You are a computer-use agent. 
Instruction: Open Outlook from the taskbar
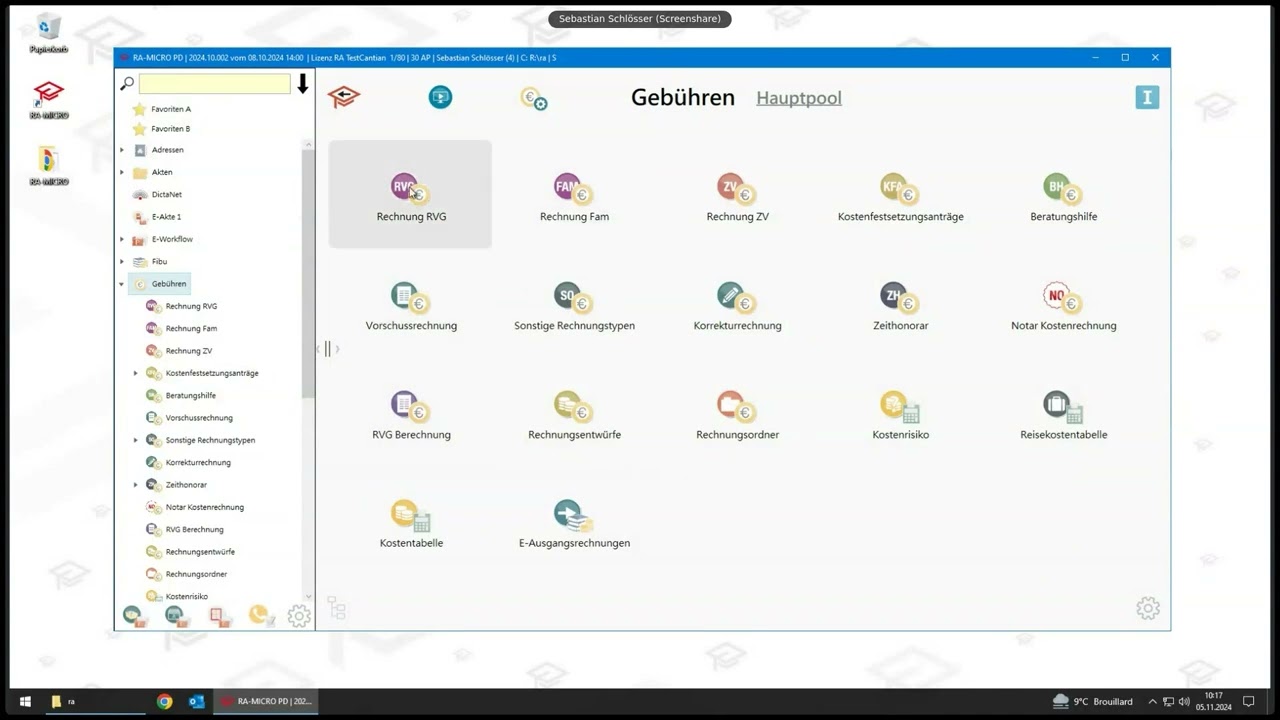click(196, 702)
